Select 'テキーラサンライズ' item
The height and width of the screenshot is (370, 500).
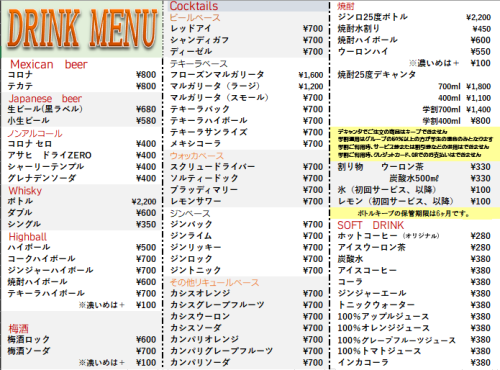[209, 132]
